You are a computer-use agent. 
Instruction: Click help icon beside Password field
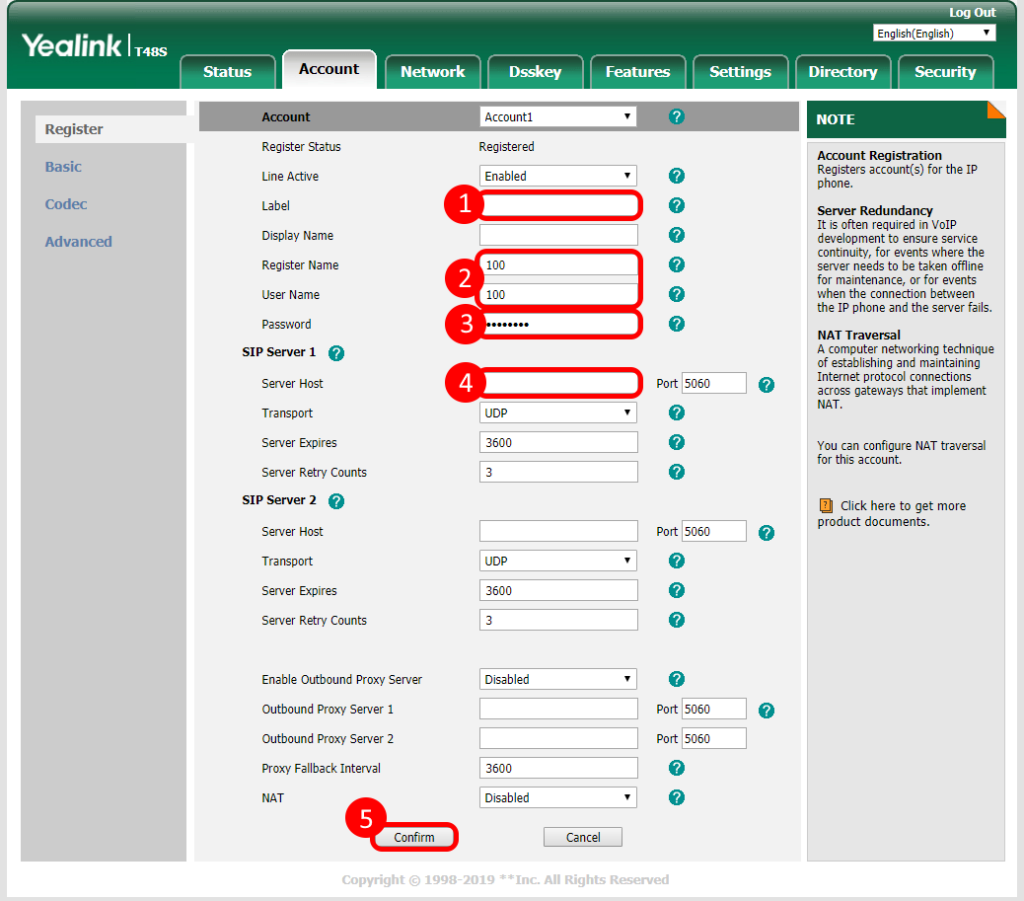click(x=676, y=324)
